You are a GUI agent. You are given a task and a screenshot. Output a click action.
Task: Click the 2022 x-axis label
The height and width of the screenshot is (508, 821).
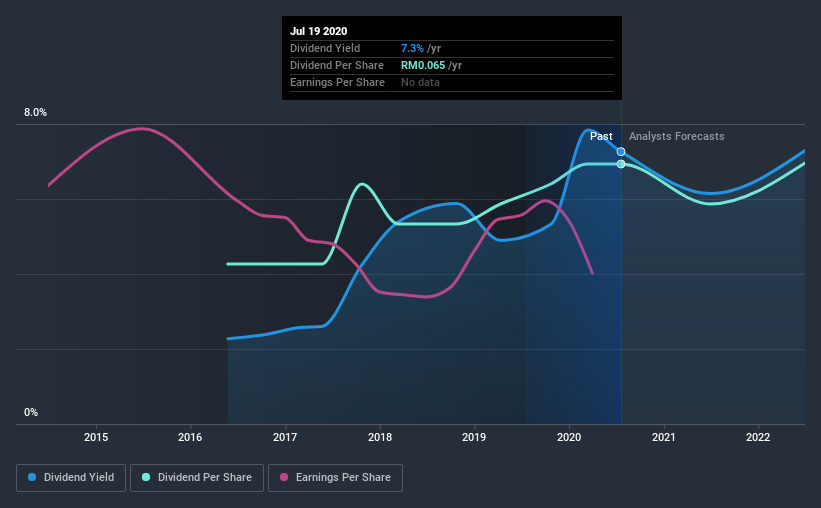(x=758, y=437)
